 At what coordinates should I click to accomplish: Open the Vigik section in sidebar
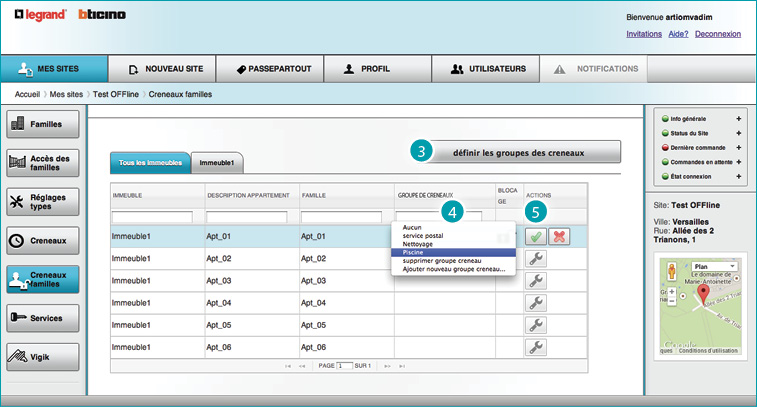point(41,356)
